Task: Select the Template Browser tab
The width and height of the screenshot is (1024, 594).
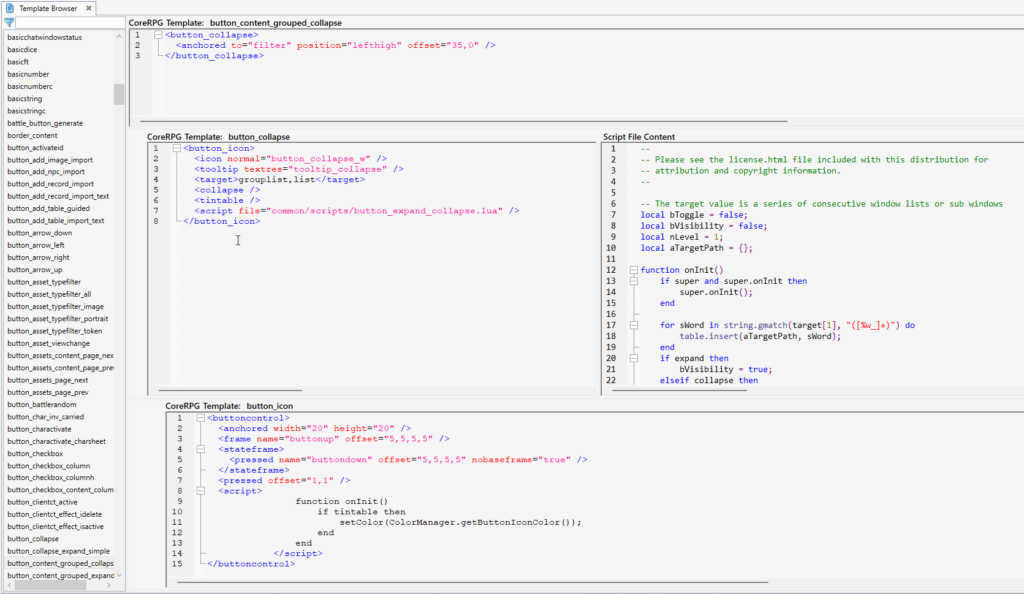Action: 48,8
